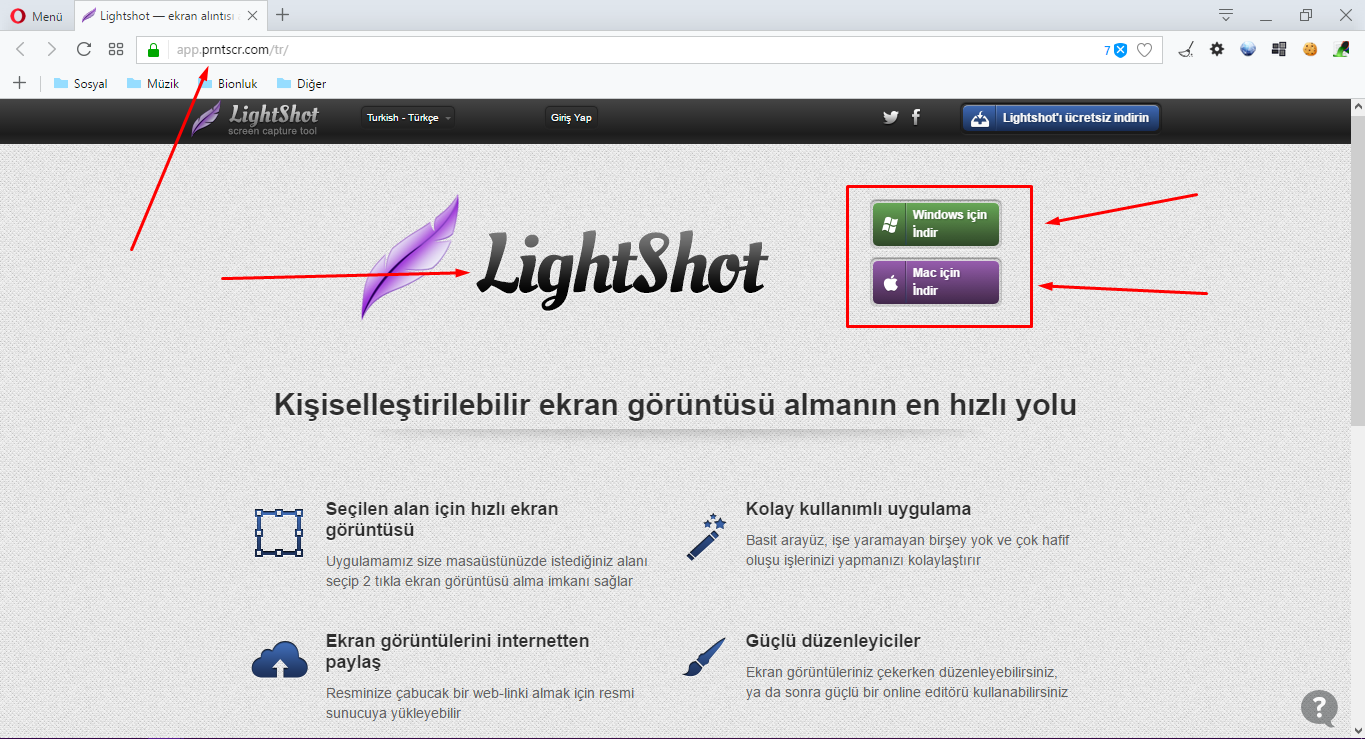This screenshot has height=739, width=1365.
Task: Reload the page with the refresh icon
Action: [x=84, y=49]
